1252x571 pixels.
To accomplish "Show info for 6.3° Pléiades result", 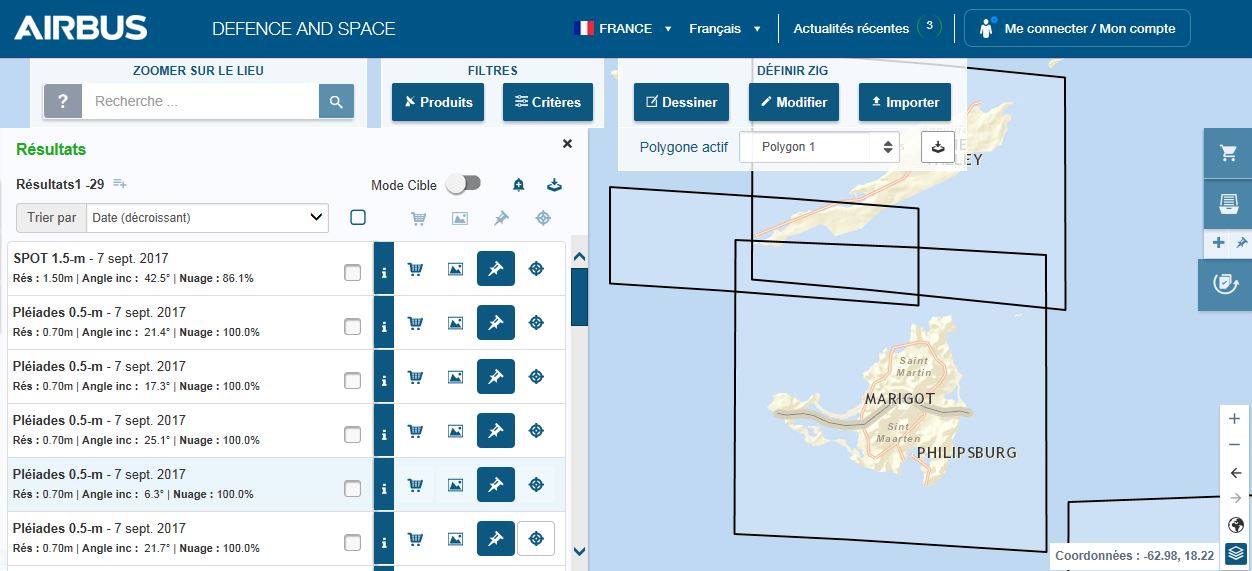I will point(384,485).
